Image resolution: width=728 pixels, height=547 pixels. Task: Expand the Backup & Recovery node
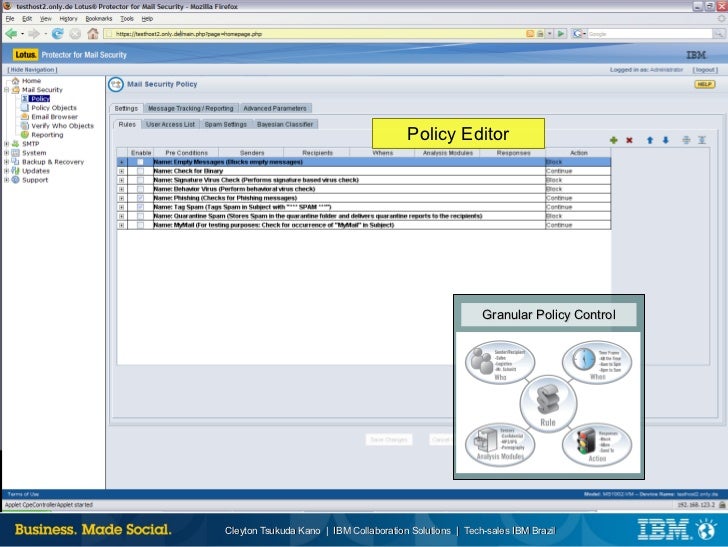(6, 162)
